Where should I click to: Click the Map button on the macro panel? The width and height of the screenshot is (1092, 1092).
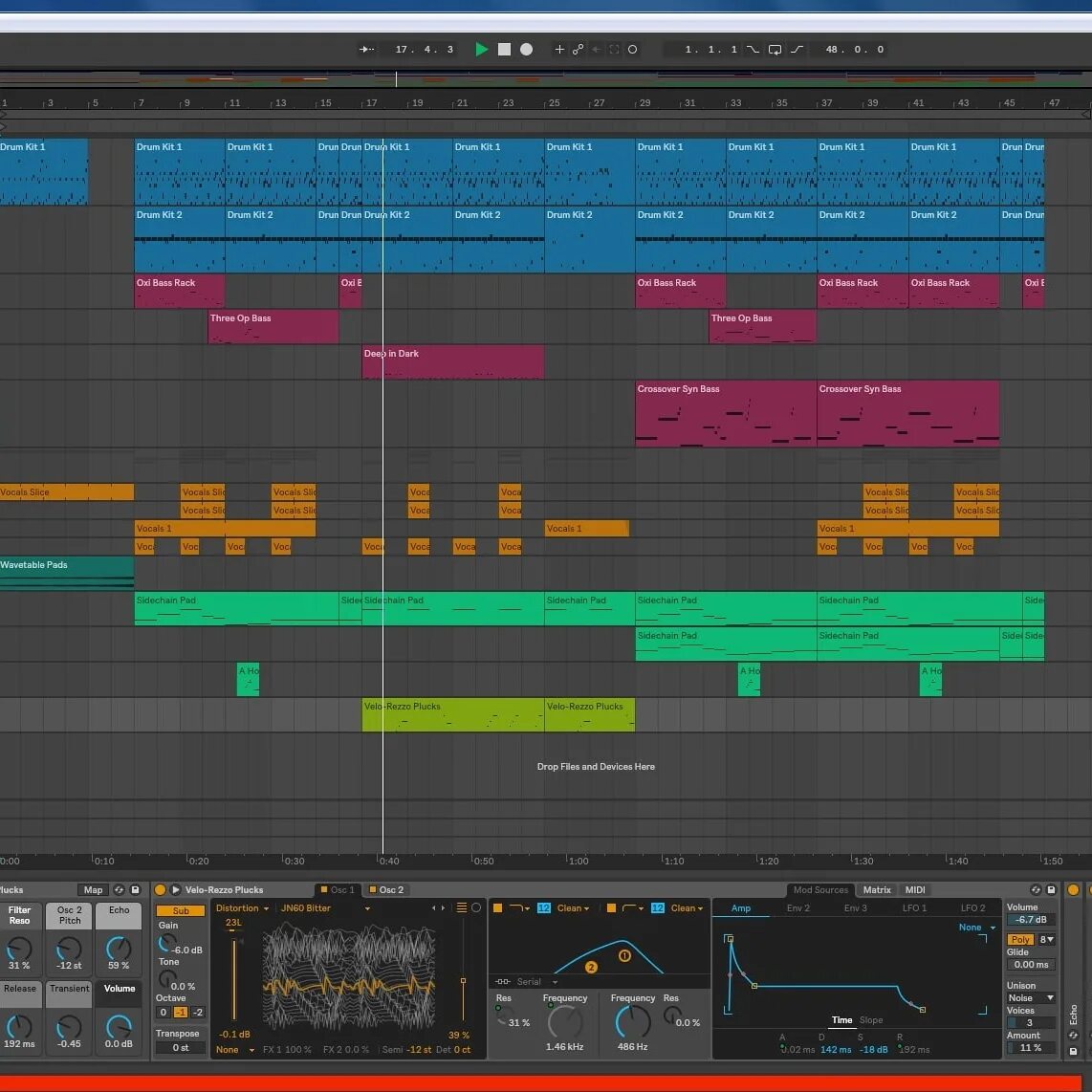[x=93, y=889]
